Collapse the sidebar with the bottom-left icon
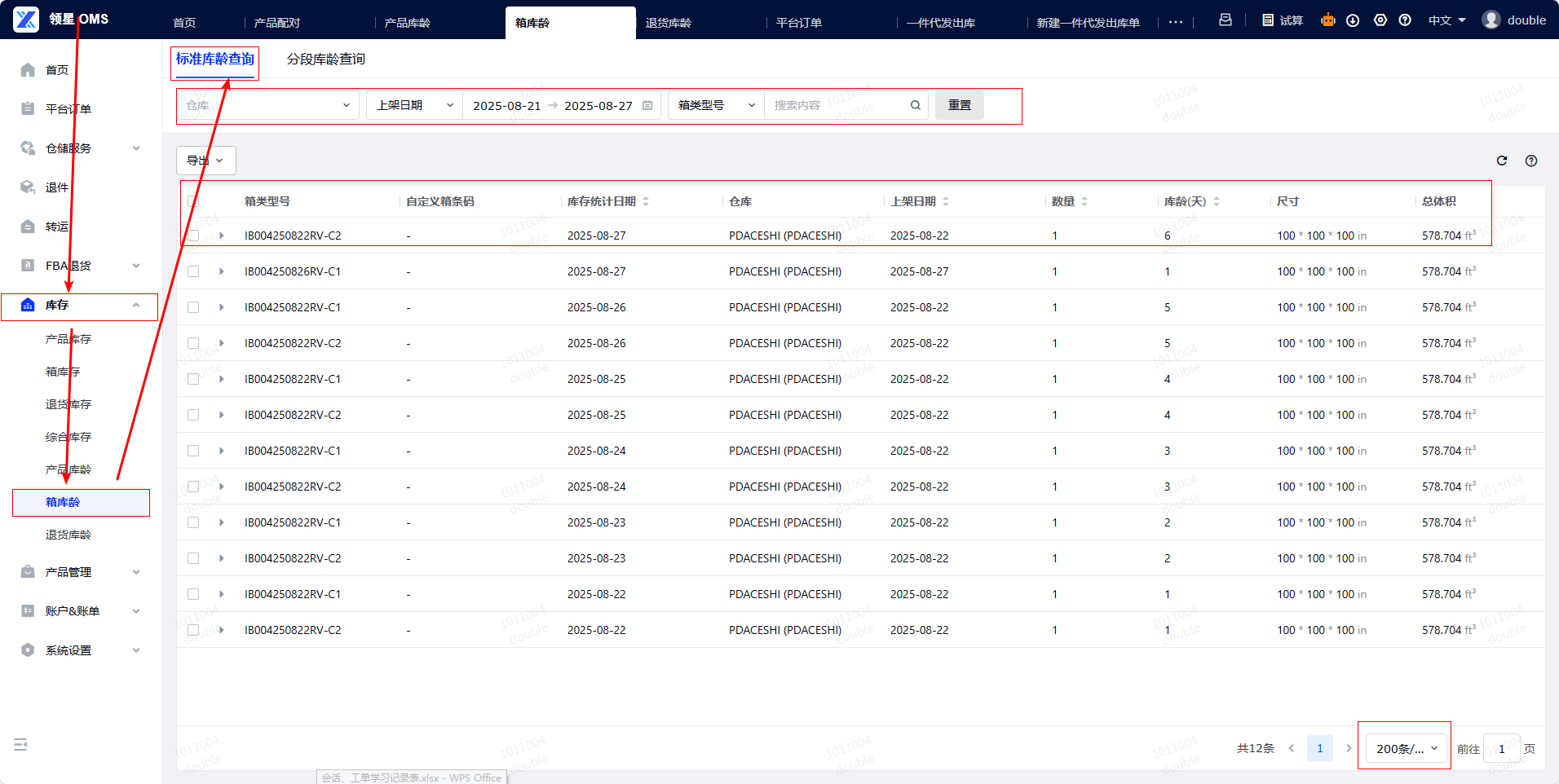This screenshot has width=1559, height=784. click(x=21, y=744)
